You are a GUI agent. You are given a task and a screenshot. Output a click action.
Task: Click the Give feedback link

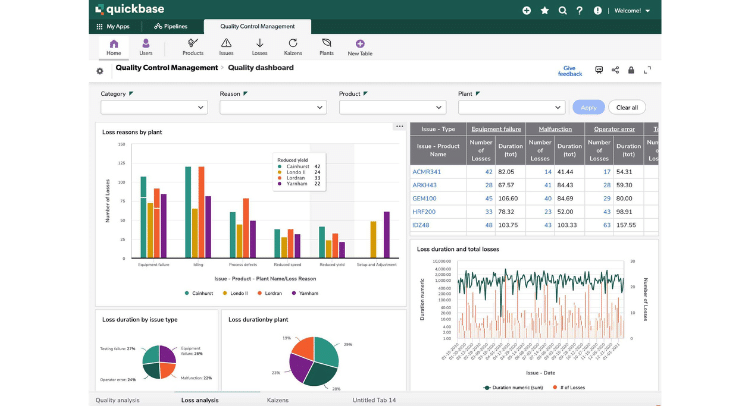click(570, 71)
